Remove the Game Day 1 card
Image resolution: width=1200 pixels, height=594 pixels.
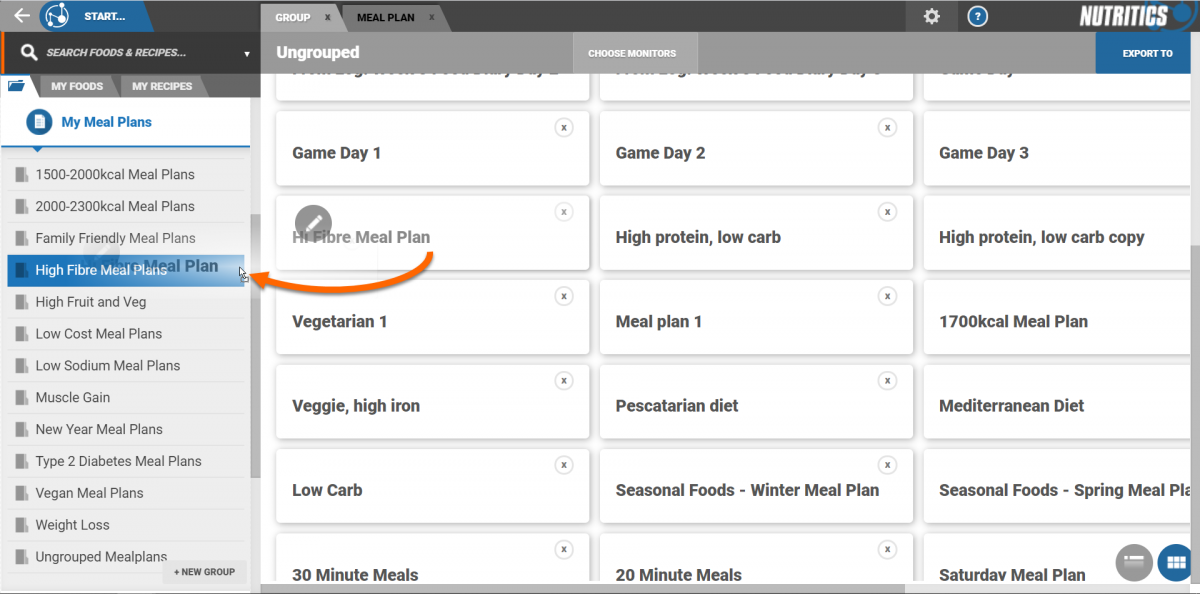tap(564, 127)
